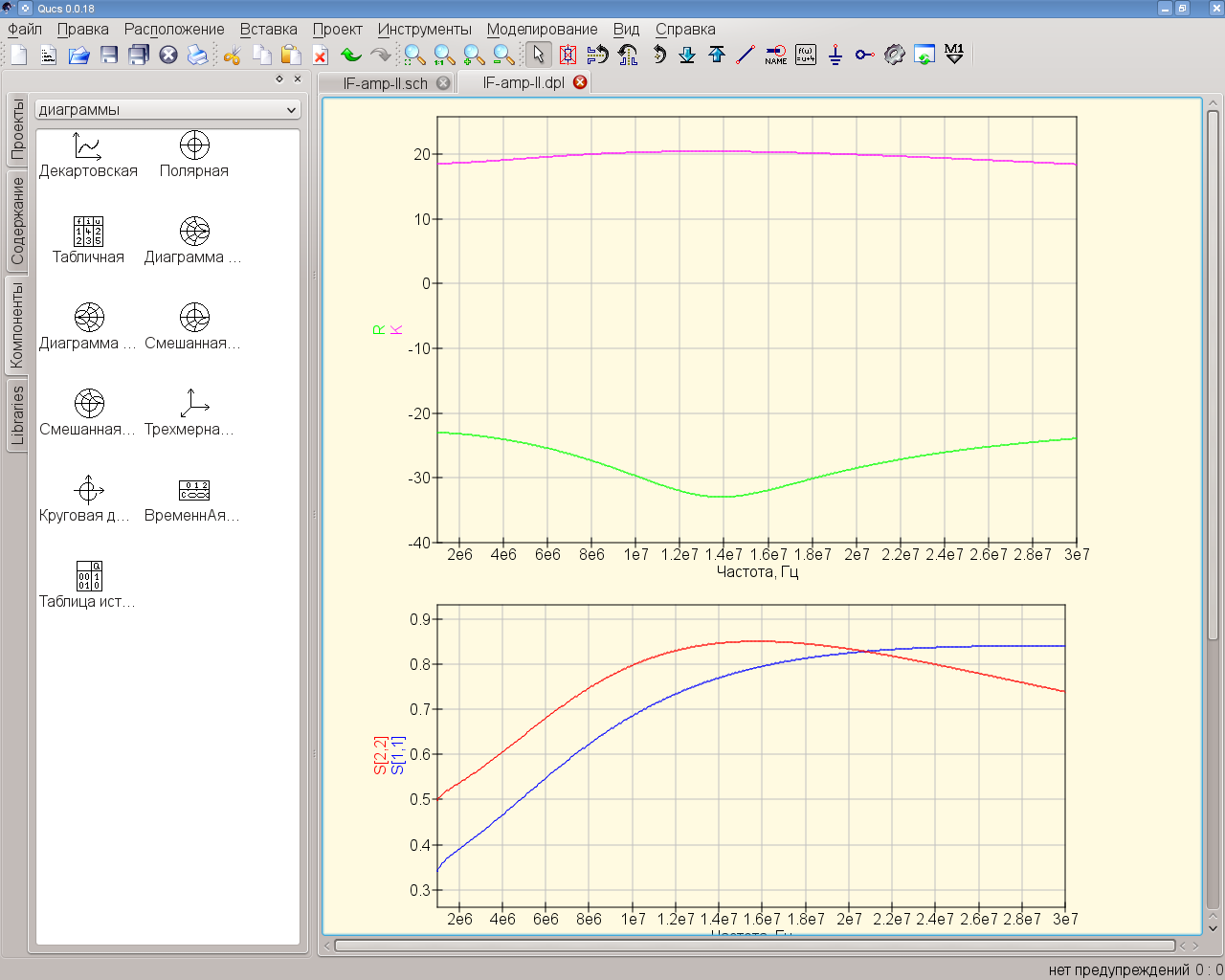This screenshot has height=980, width=1225.
Task: Open the Моделирование menu
Action: point(542,29)
